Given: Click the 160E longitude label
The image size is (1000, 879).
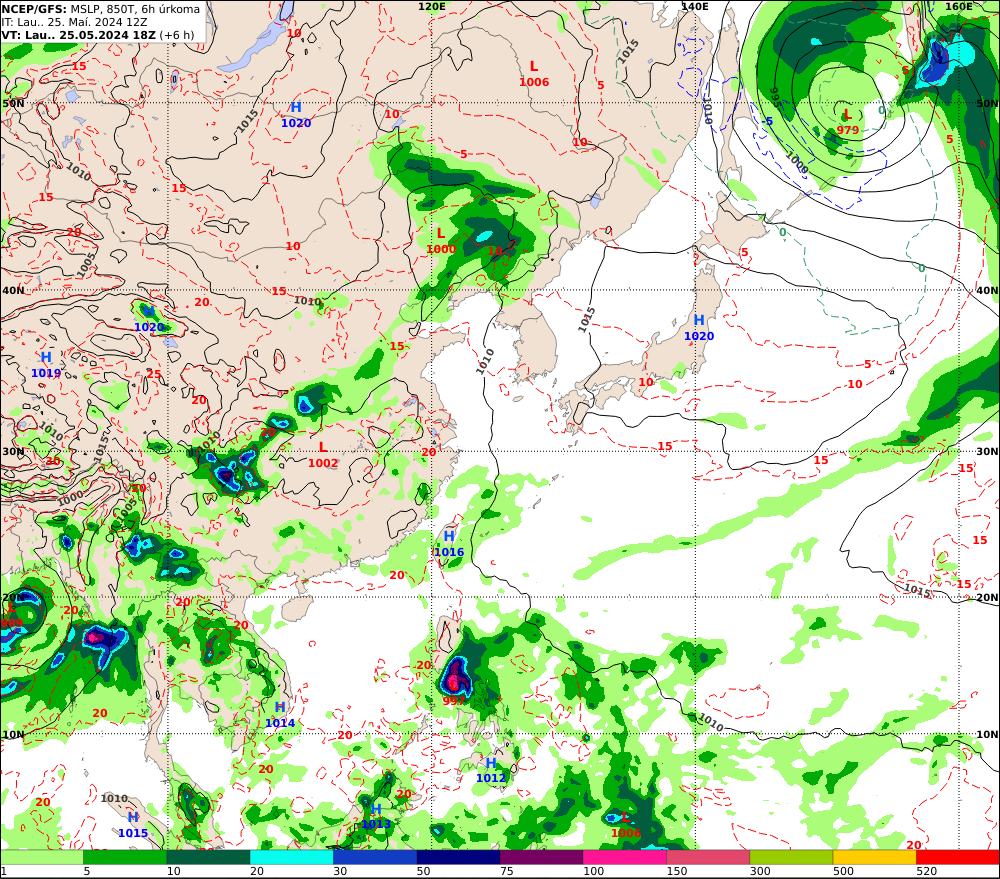Looking at the screenshot, I should click(x=959, y=6).
